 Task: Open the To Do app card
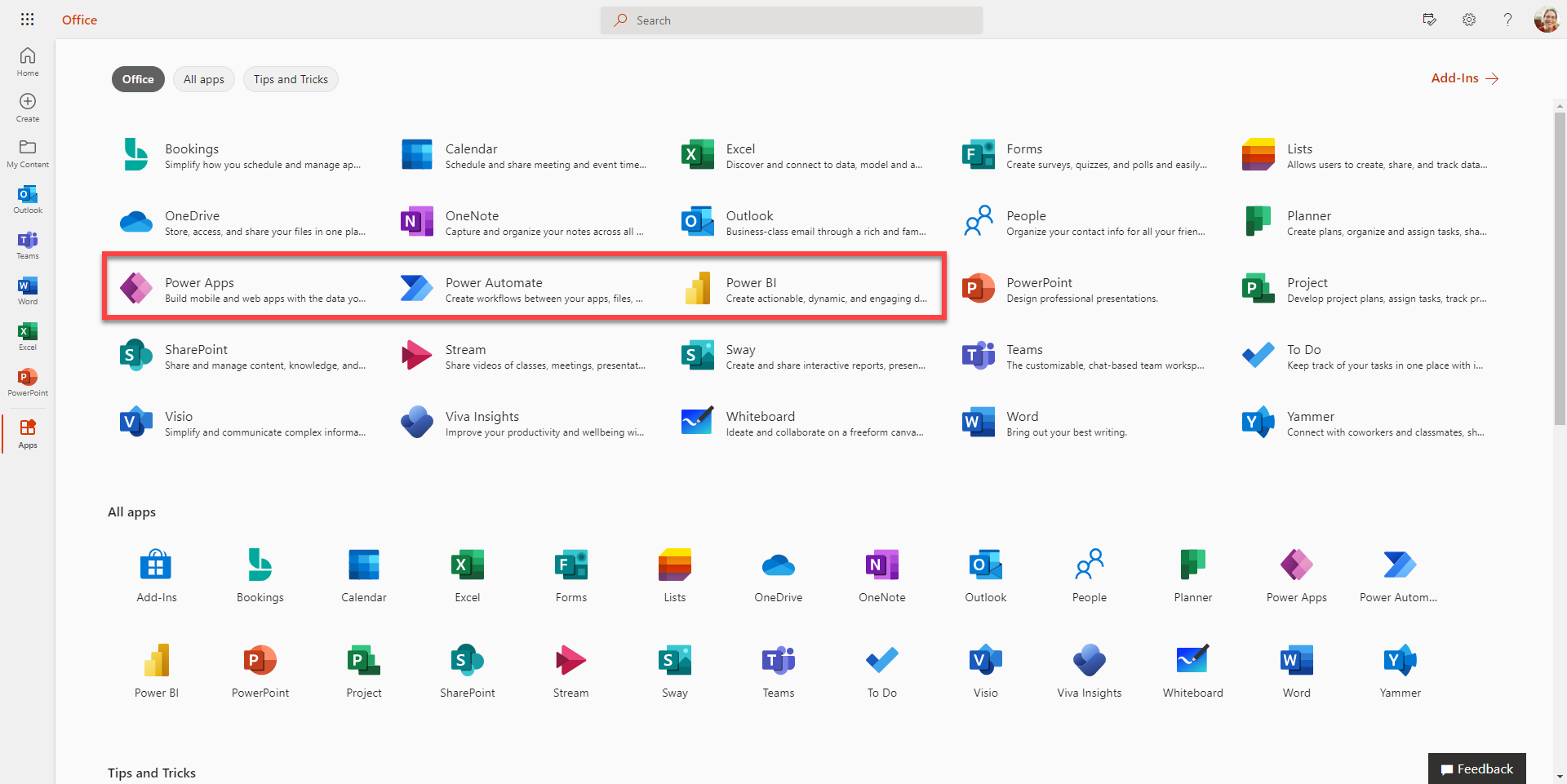pyautogui.click(x=1365, y=356)
